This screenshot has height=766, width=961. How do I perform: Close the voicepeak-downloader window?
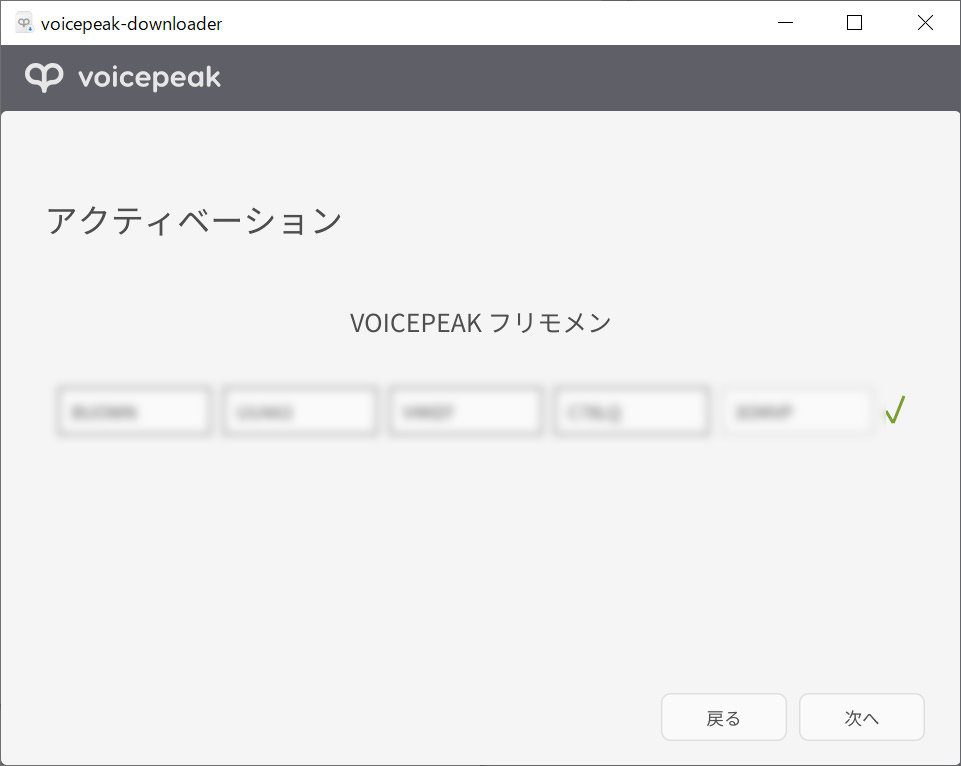coord(925,23)
